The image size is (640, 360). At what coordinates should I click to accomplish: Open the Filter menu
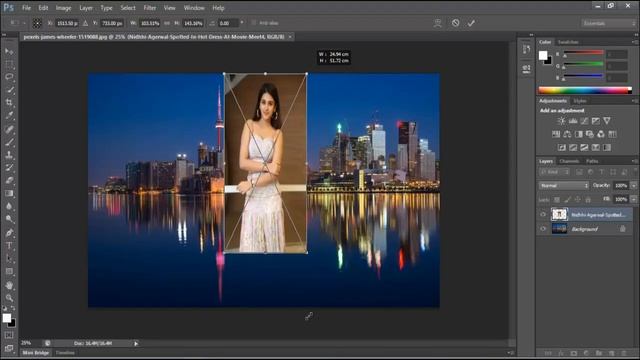[x=150, y=8]
